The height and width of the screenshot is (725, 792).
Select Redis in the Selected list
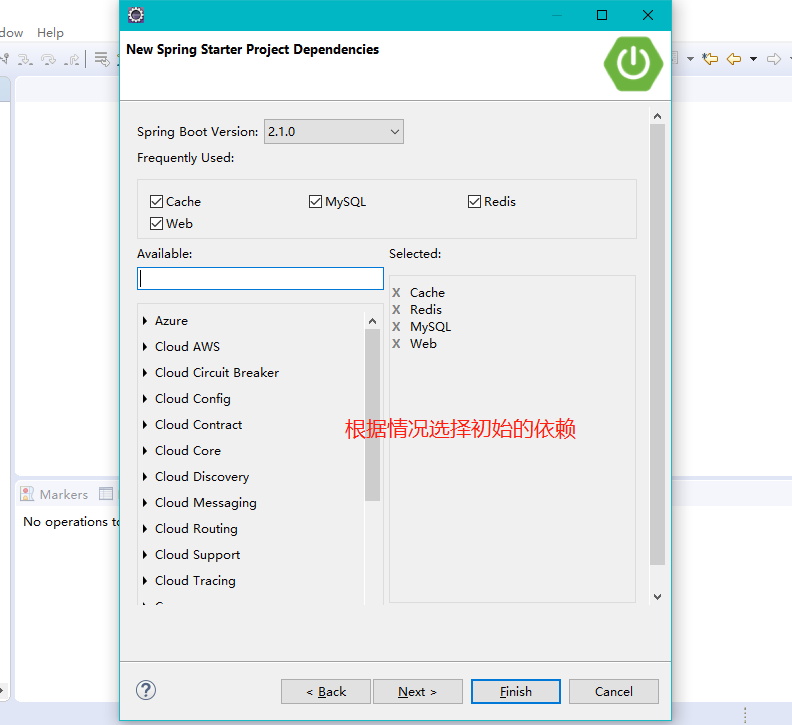coord(426,310)
